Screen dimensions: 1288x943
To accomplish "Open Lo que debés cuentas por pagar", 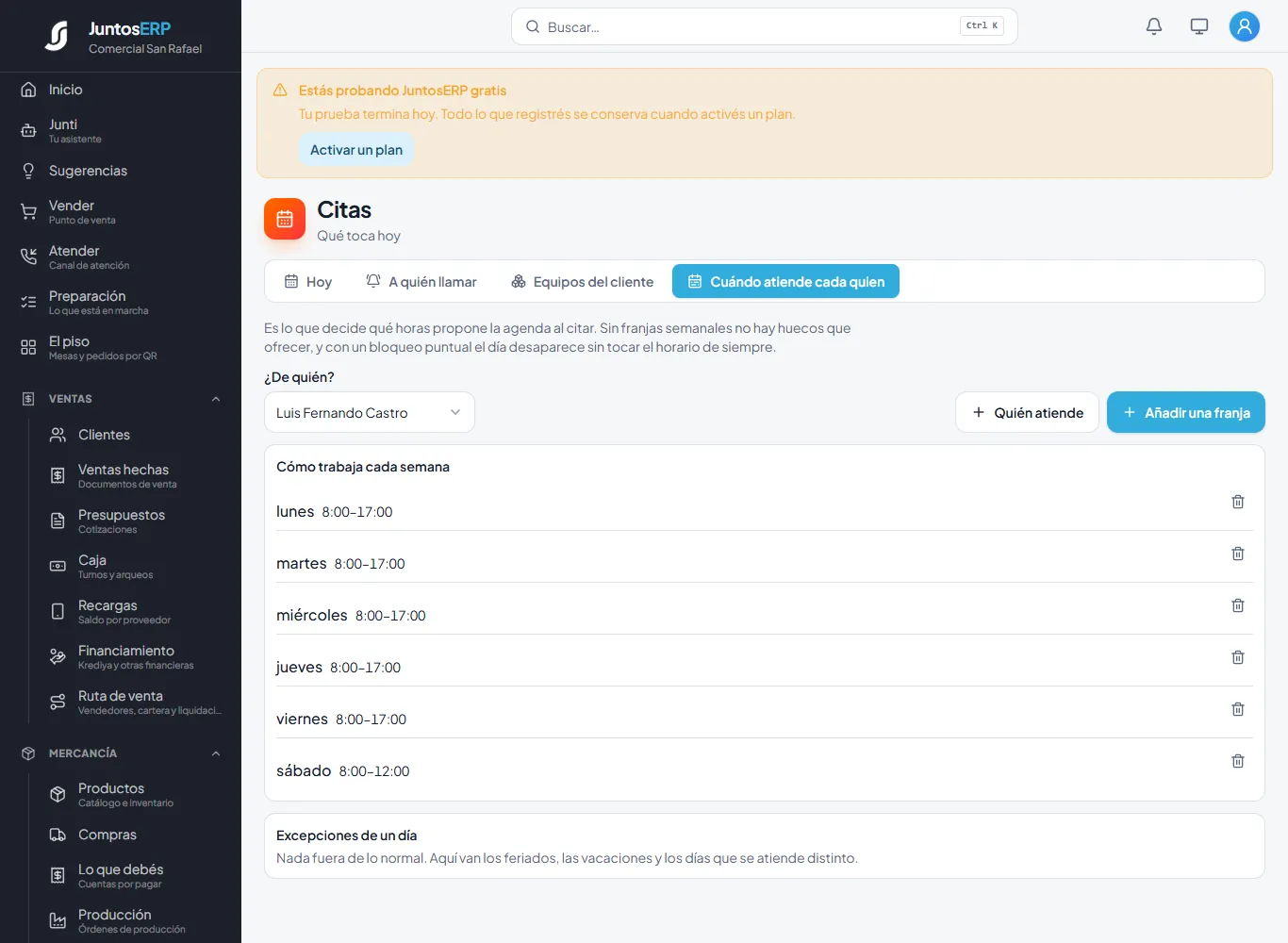I will 136,875.
